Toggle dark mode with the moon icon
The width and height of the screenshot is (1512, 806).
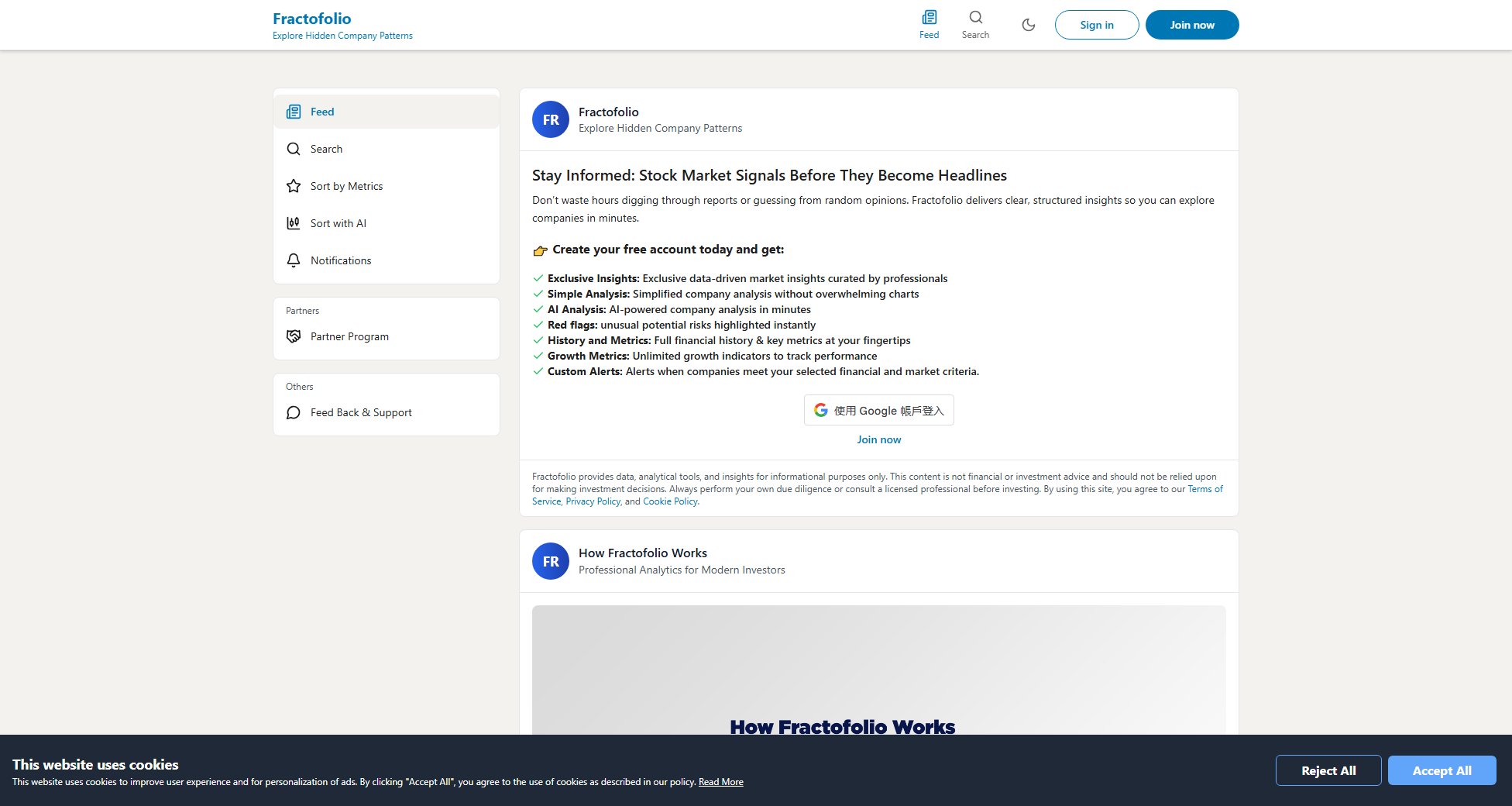[1028, 24]
